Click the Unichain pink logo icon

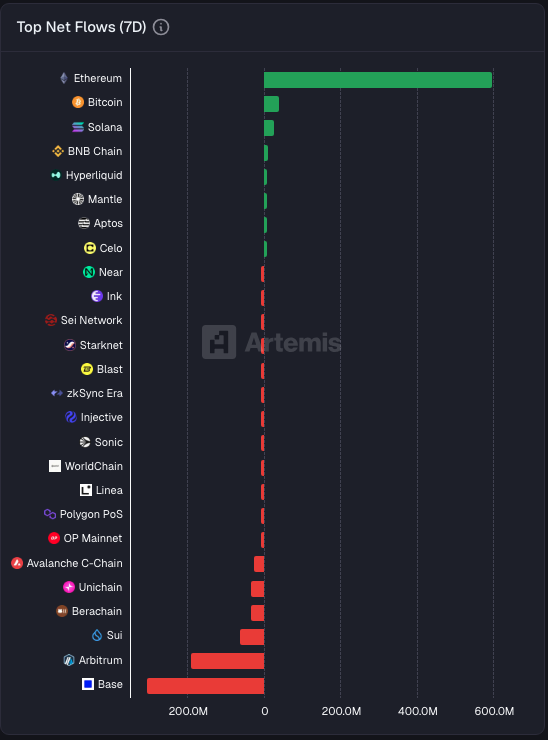pyautogui.click(x=69, y=587)
